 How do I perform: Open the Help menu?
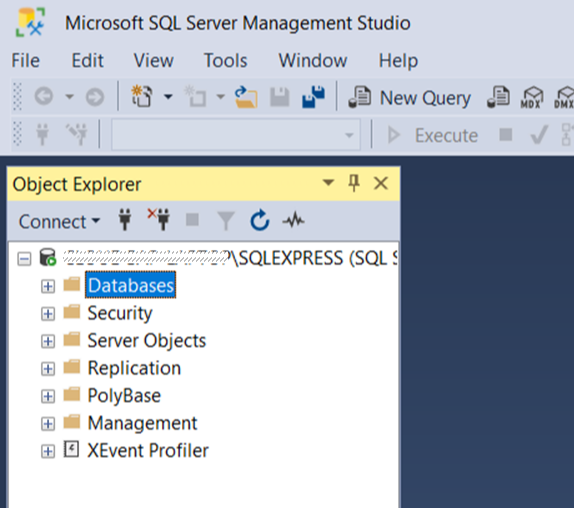point(398,60)
